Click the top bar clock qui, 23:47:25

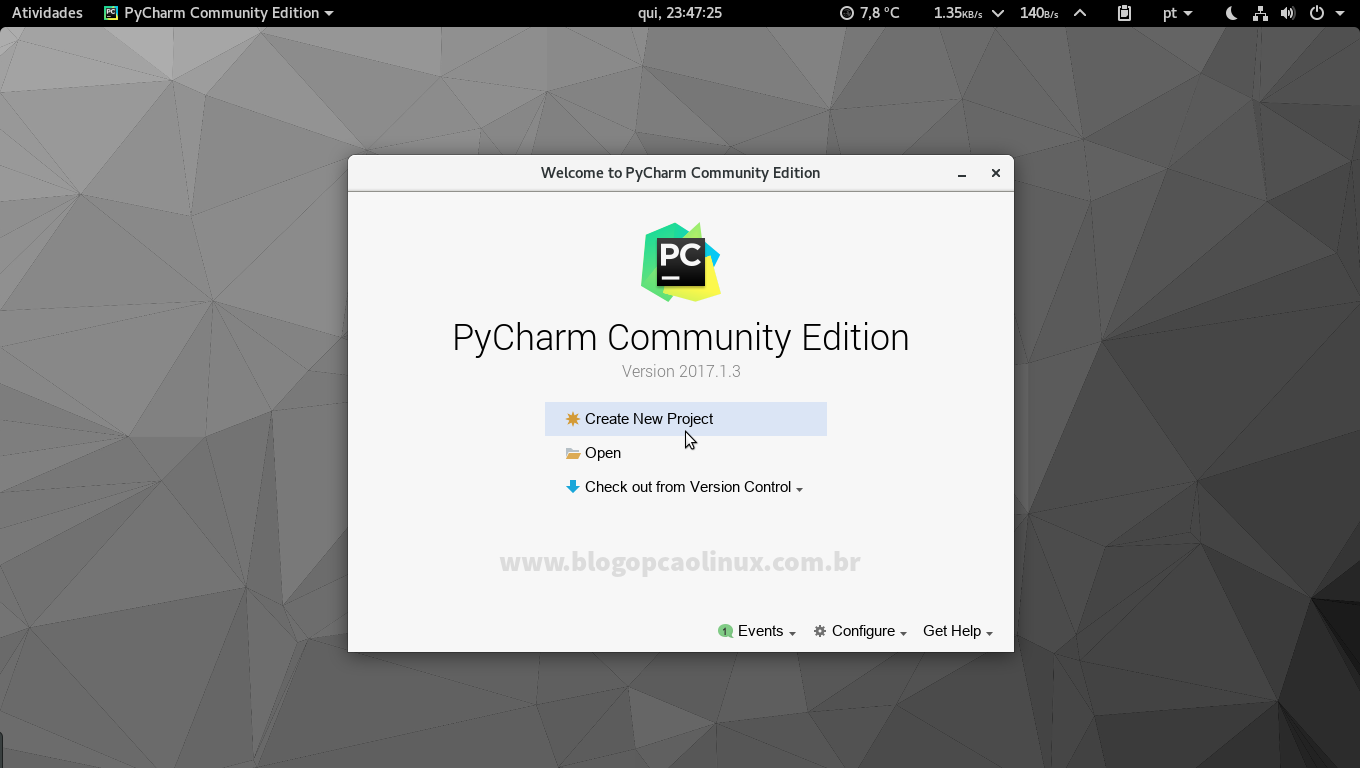tap(680, 13)
